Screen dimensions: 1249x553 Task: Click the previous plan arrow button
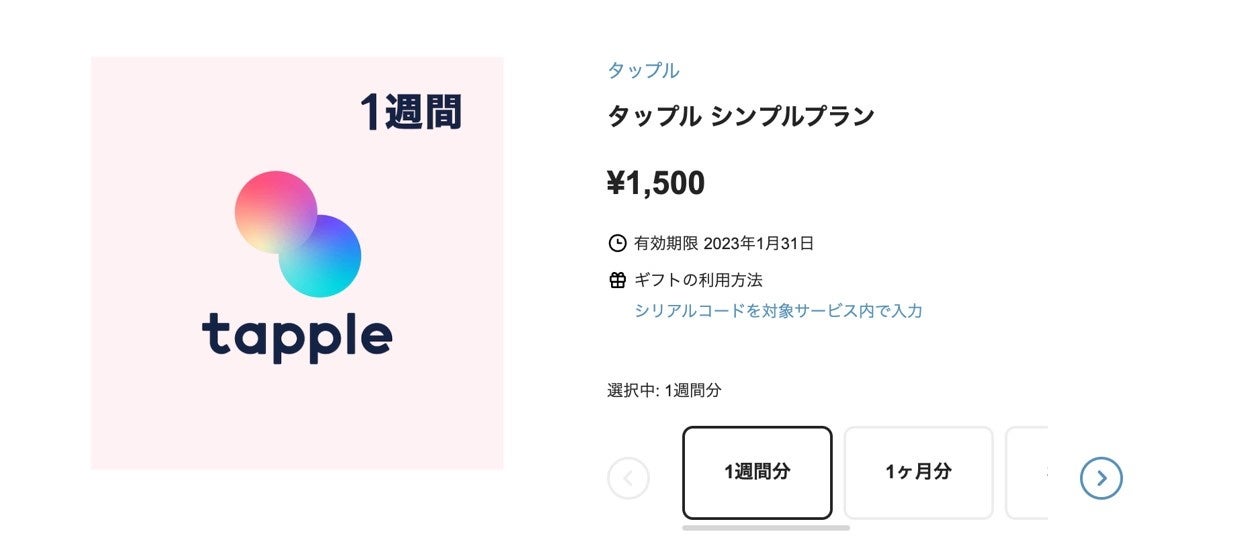pyautogui.click(x=628, y=478)
